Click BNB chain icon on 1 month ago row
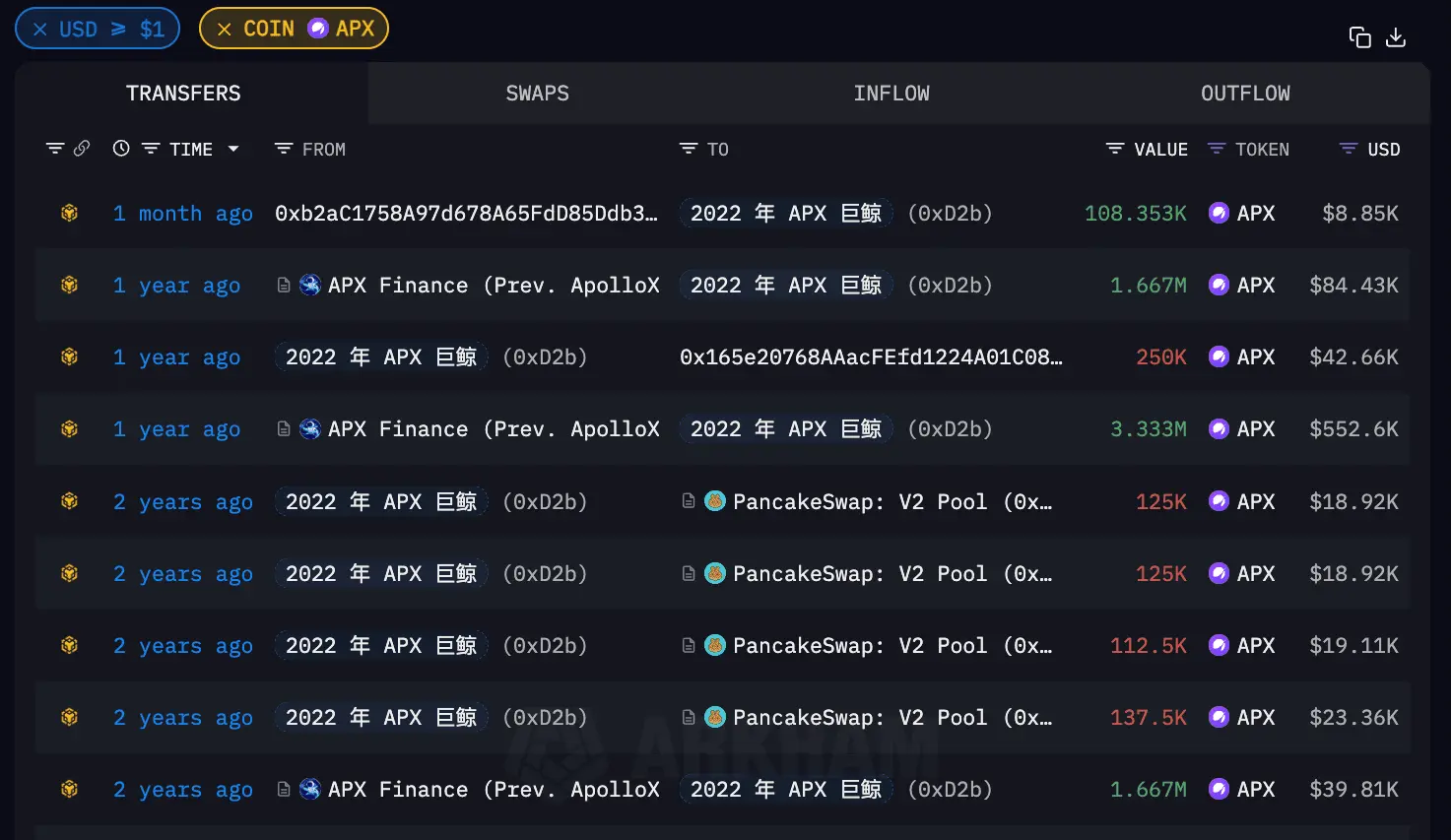Viewport: 1452px width, 840px height. [69, 213]
